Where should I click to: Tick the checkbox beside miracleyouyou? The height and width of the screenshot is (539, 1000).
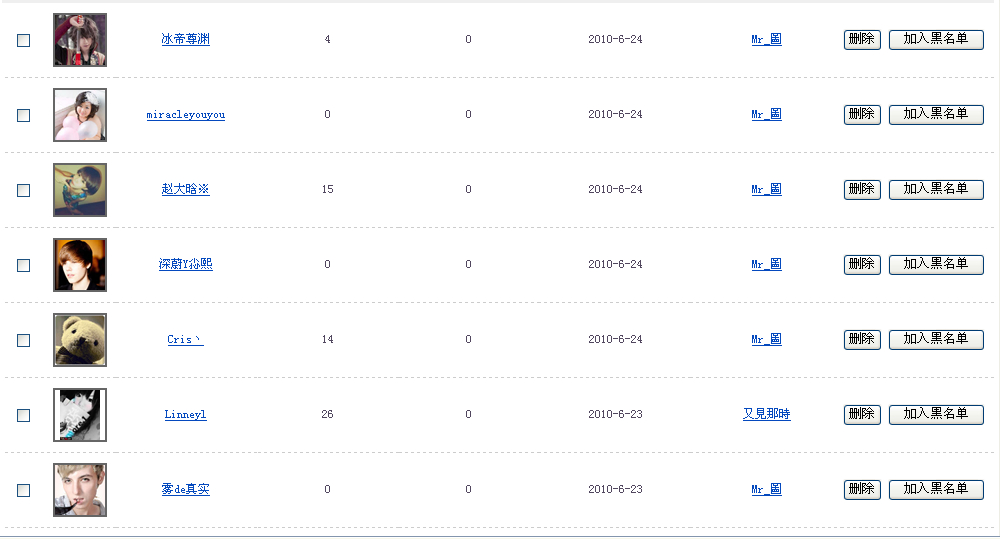[24, 115]
